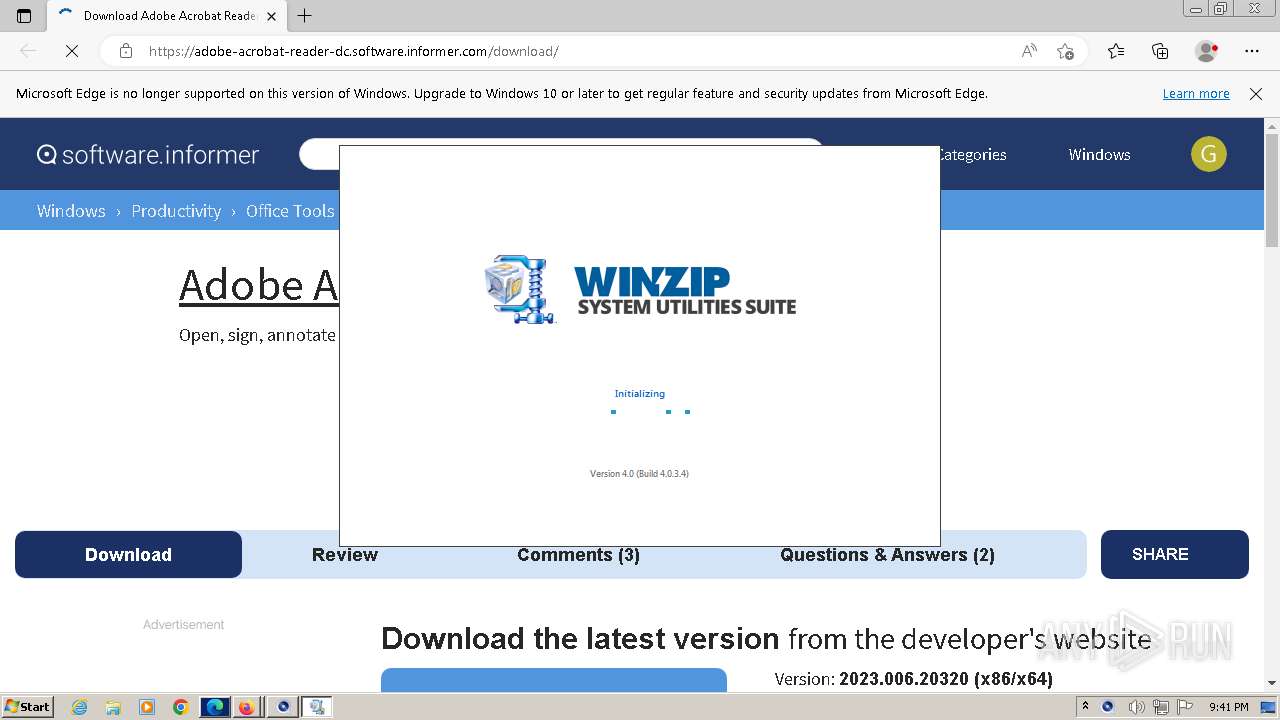Follow the Learn more link

click(x=1196, y=94)
